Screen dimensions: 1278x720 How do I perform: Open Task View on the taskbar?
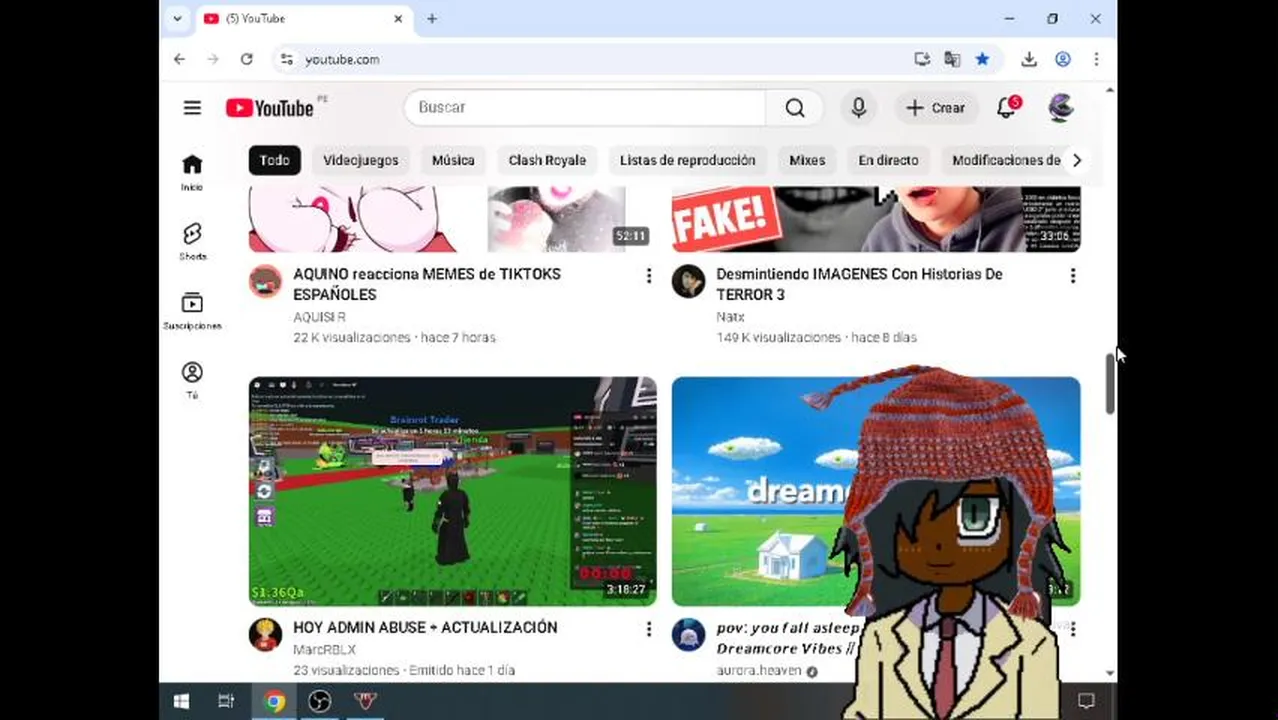click(x=226, y=701)
